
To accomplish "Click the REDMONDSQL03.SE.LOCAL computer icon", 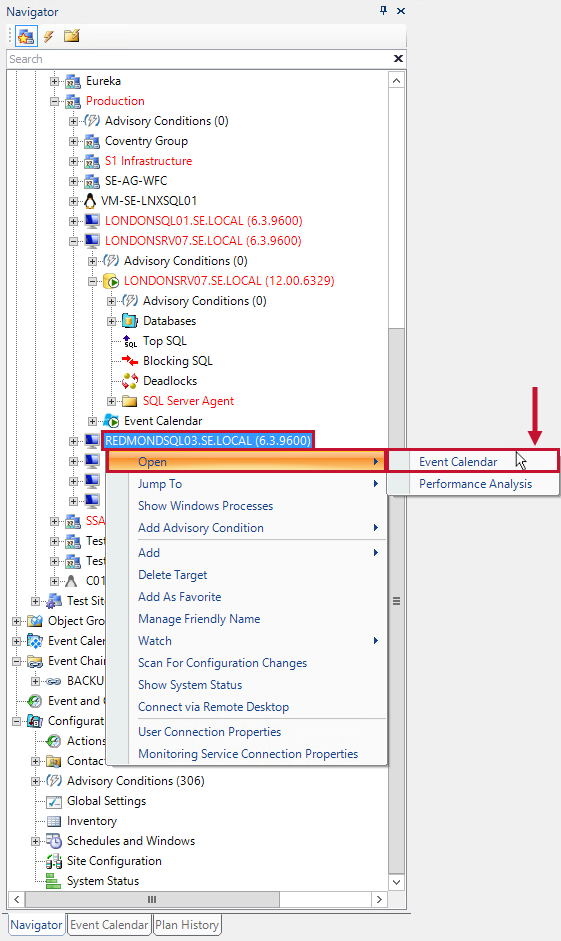I will point(92,440).
